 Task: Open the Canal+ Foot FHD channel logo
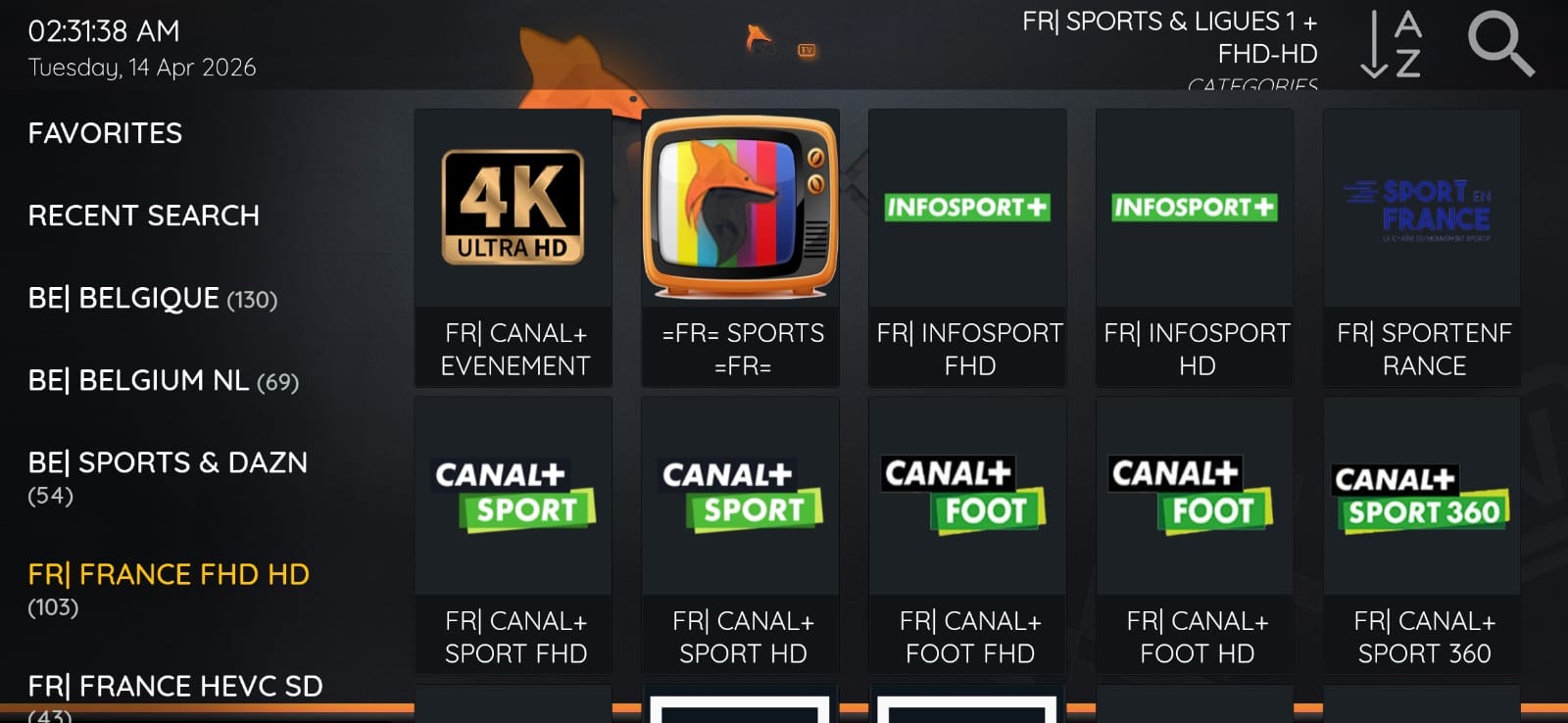pyautogui.click(x=964, y=495)
